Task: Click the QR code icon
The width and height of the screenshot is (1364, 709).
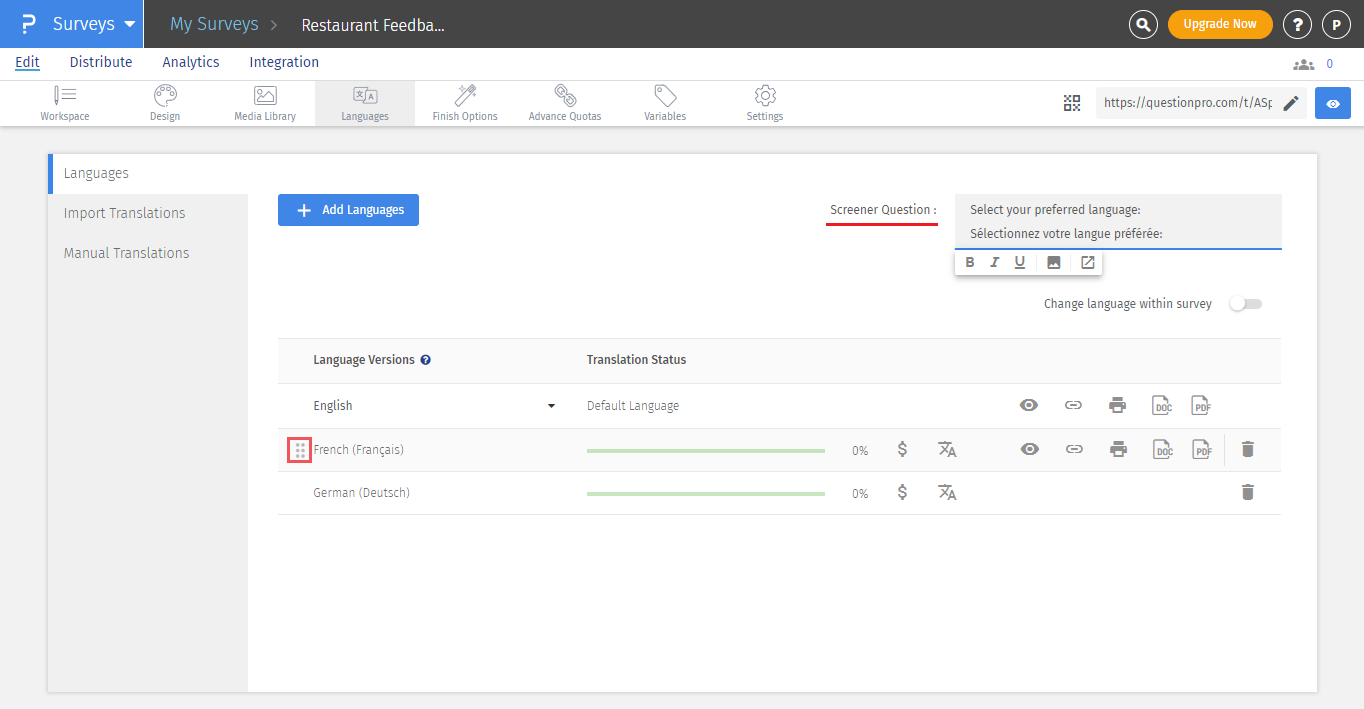Action: [1072, 103]
